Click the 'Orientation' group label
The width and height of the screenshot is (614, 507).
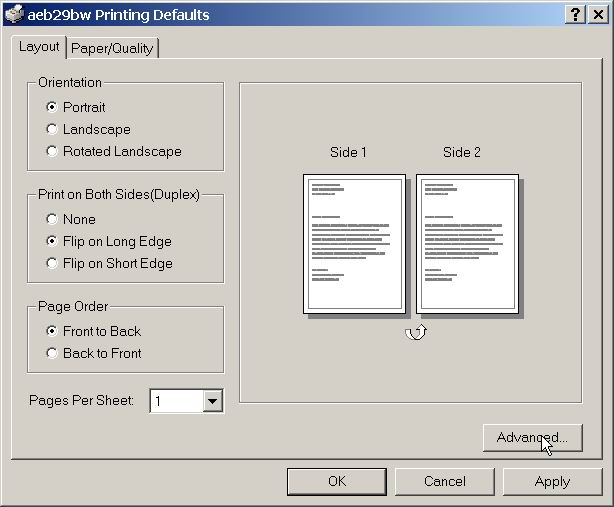[70, 82]
